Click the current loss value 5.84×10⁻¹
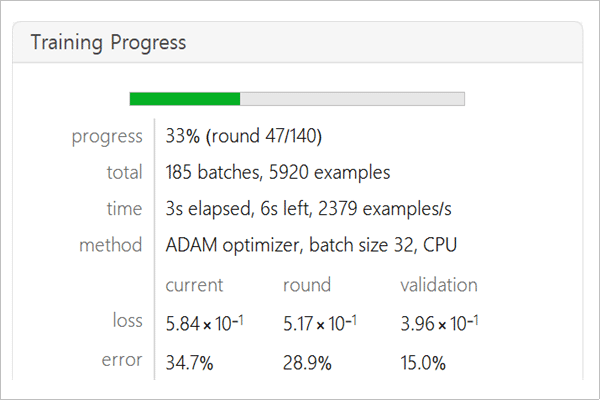Viewport: 600px width, 400px height. [204, 323]
